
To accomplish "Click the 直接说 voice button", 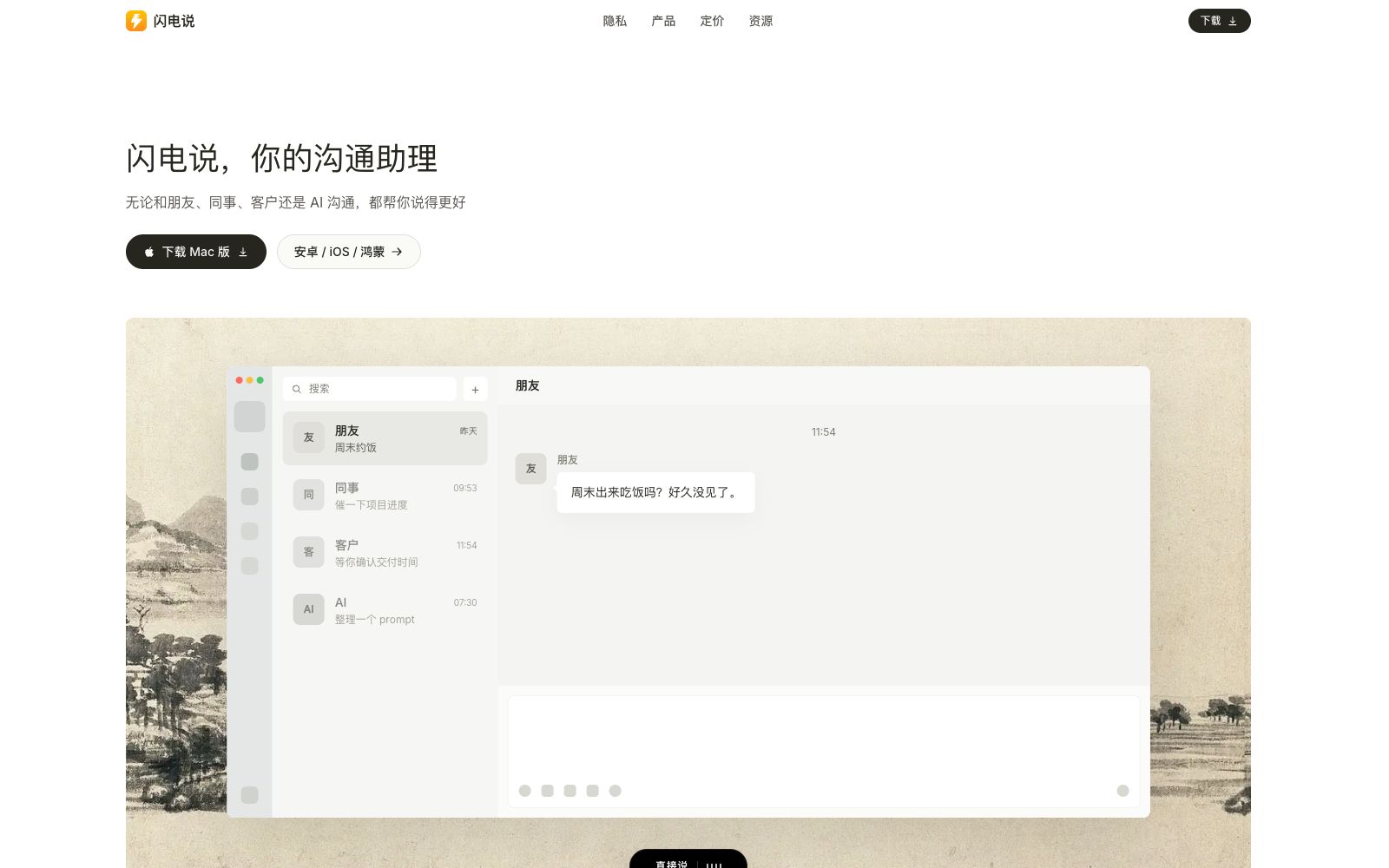I will pos(688,859).
